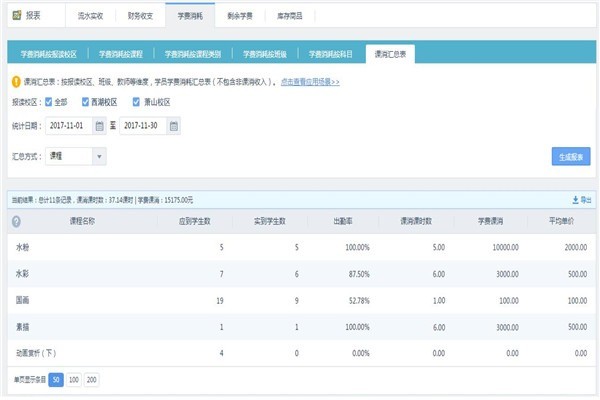Click the question mark help icon in table header
This screenshot has width=600, height=400.
16,222
